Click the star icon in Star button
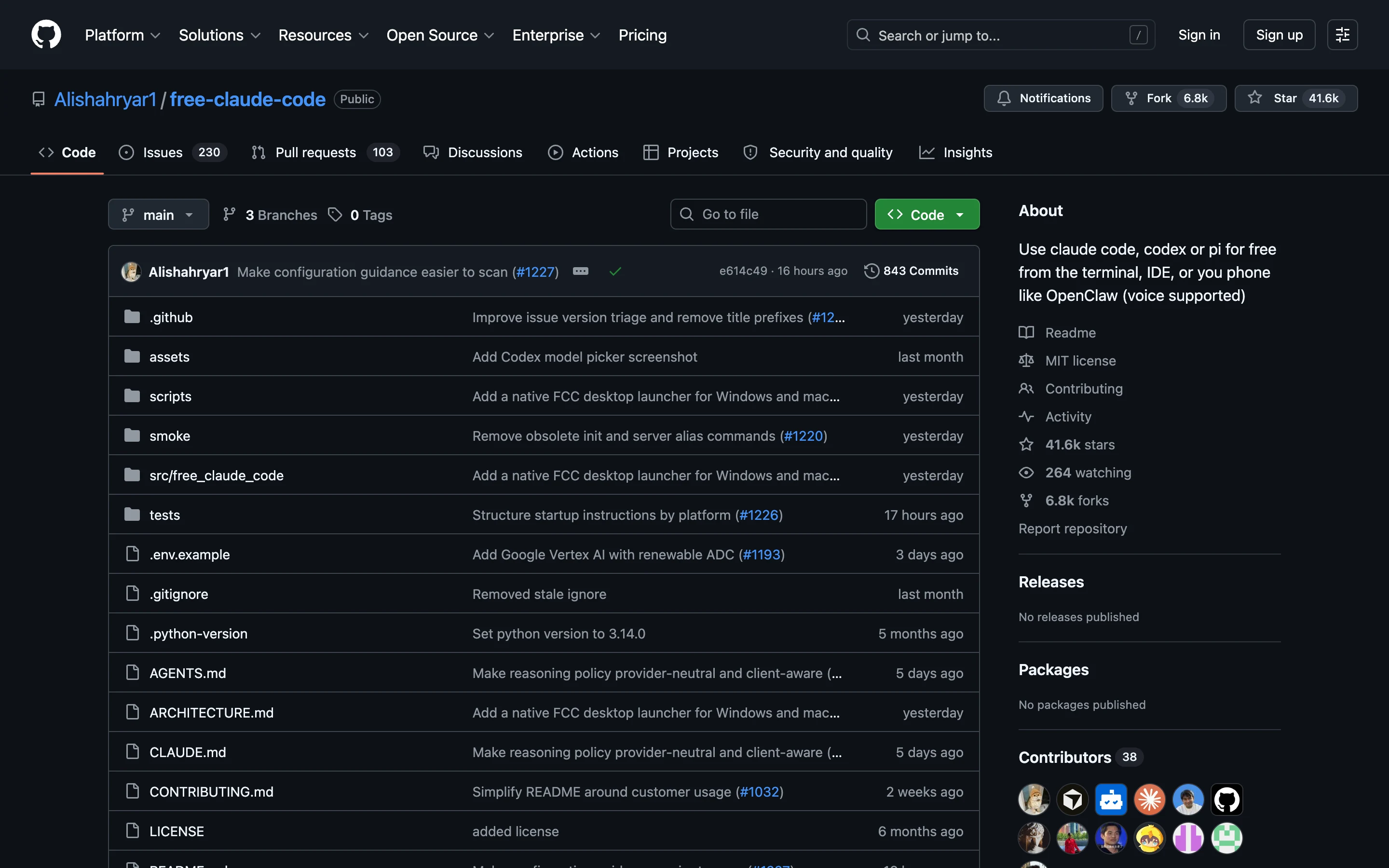The width and height of the screenshot is (1389, 868). point(1255,97)
